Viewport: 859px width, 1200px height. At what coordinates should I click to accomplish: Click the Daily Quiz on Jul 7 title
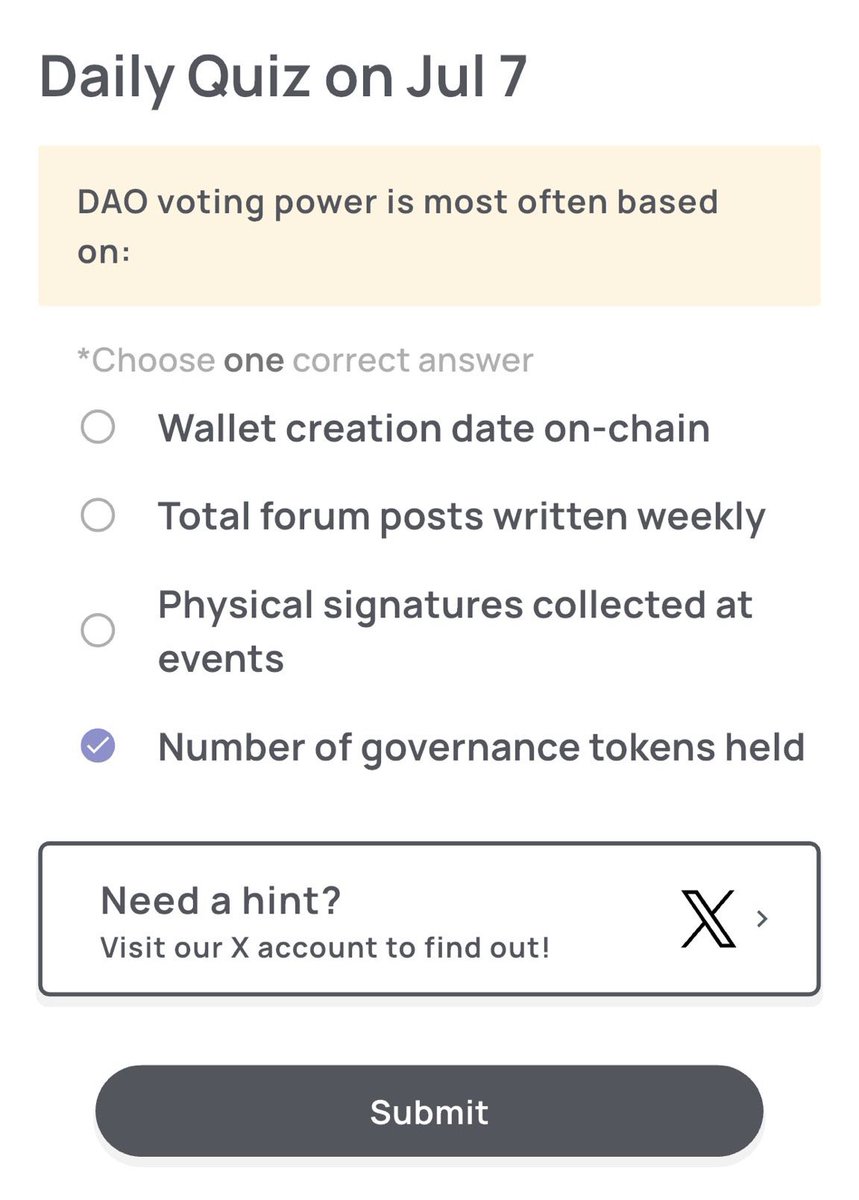coord(282,77)
